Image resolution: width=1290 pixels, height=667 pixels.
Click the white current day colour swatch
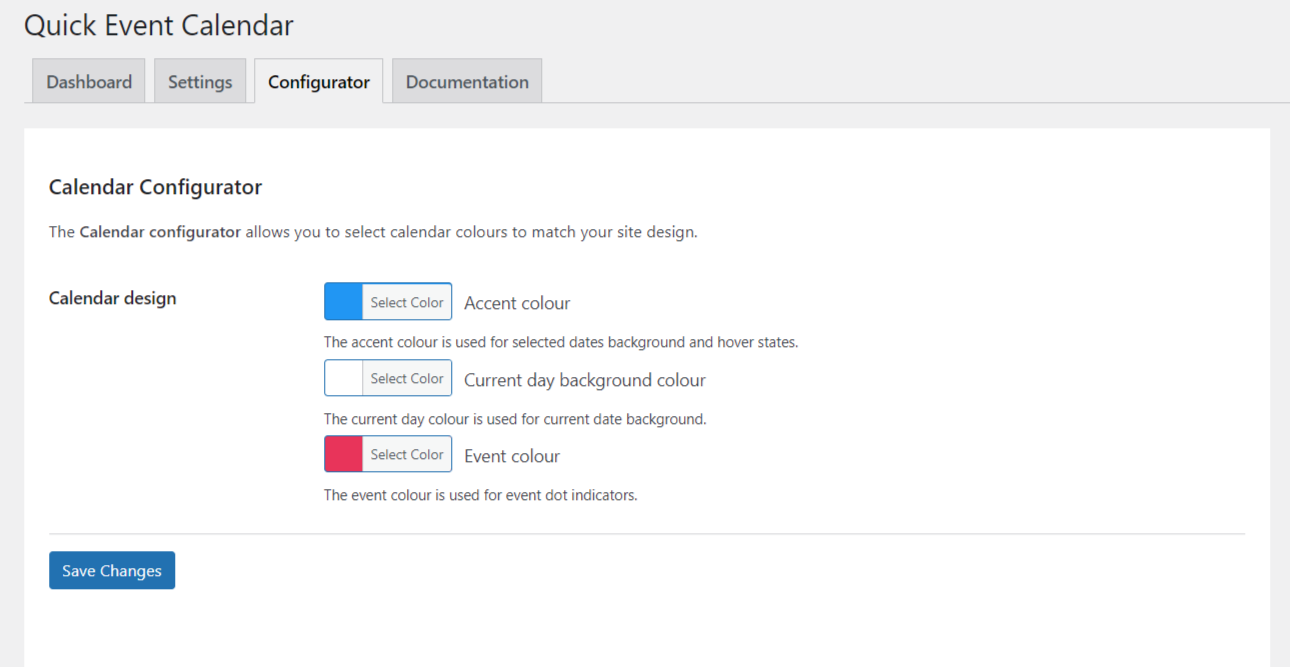(x=343, y=378)
